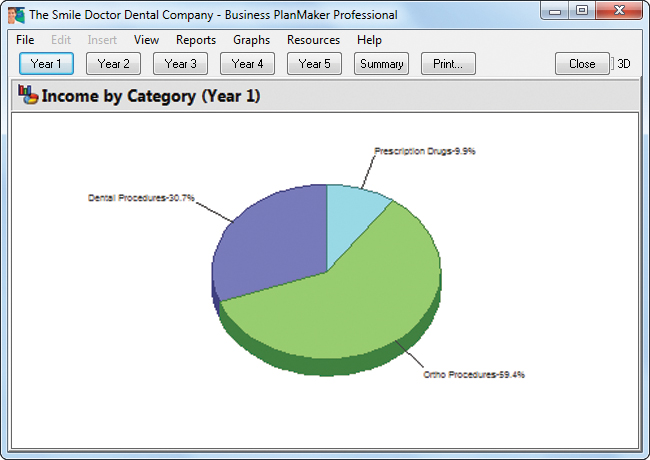Click the Close button in toolbar
This screenshot has height=460, width=650.
coord(582,63)
